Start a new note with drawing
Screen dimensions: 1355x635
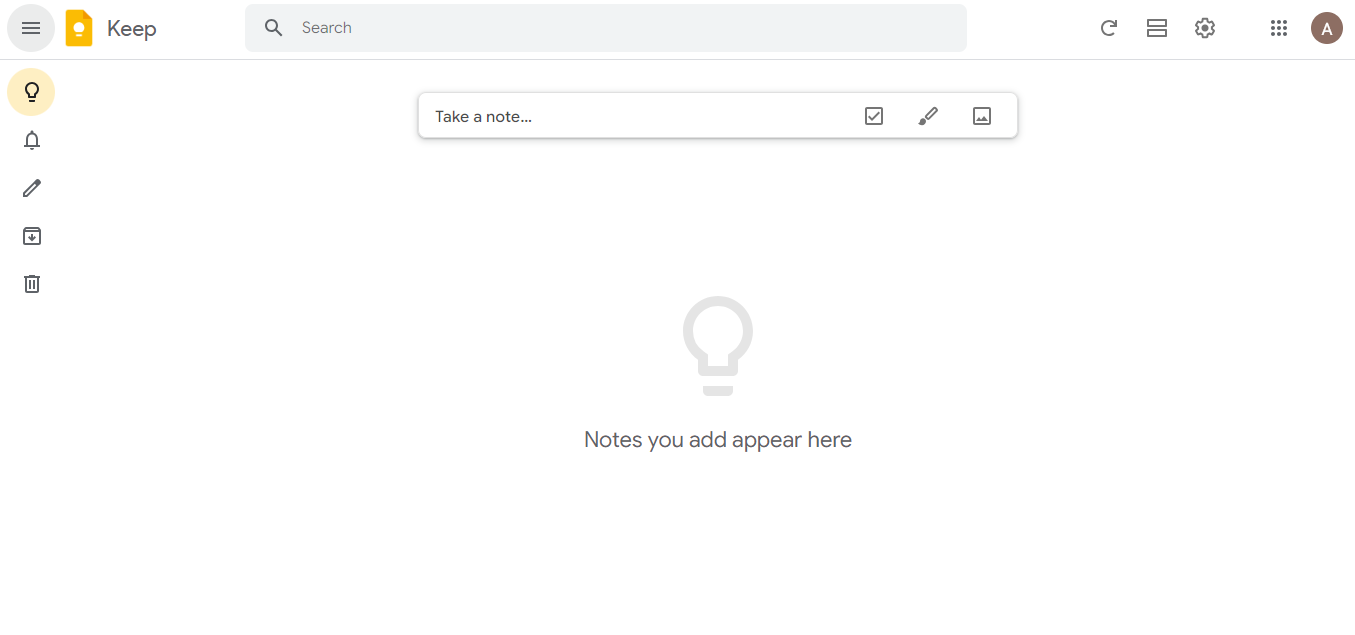tap(928, 116)
